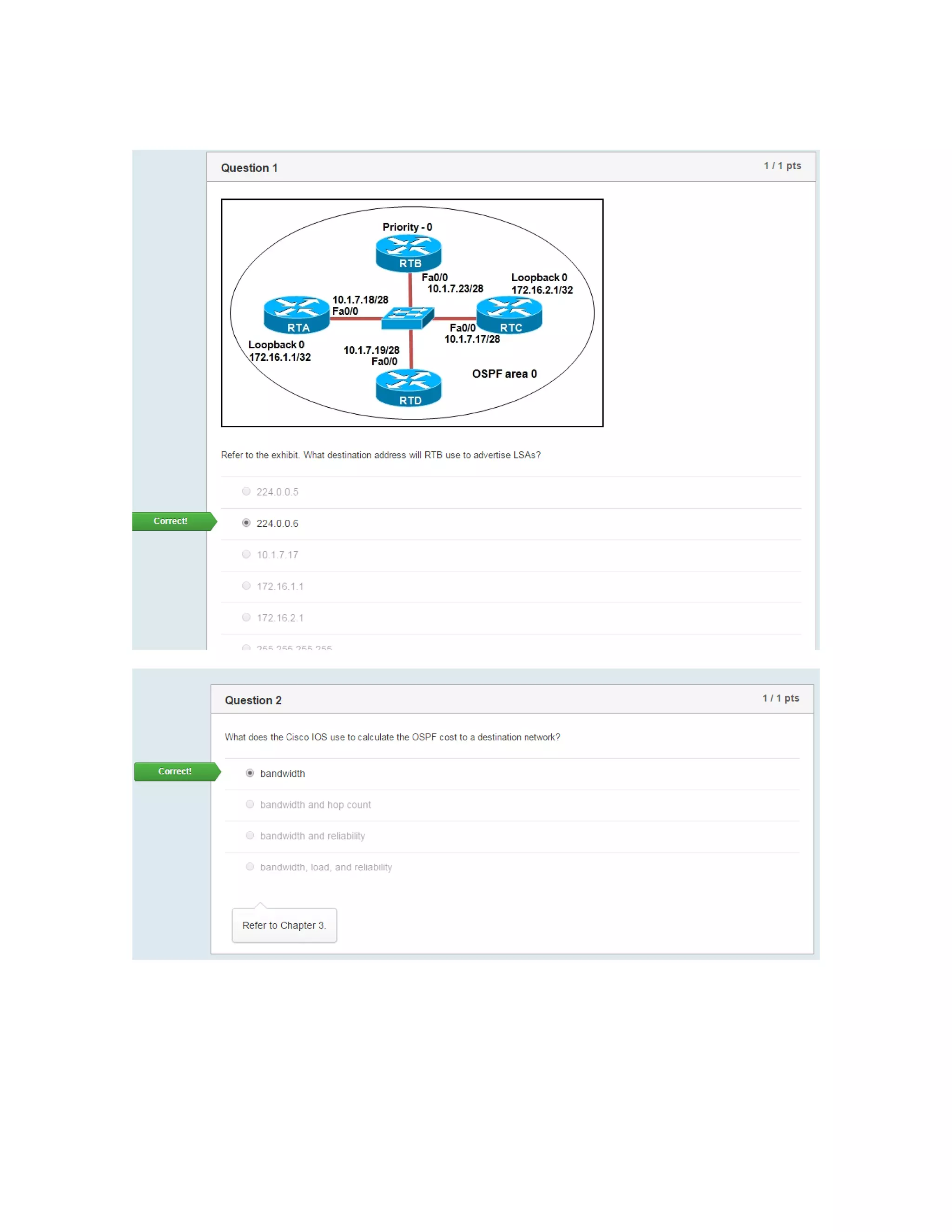Select the bandwidth radio option
The image size is (952, 1232).
[250, 774]
